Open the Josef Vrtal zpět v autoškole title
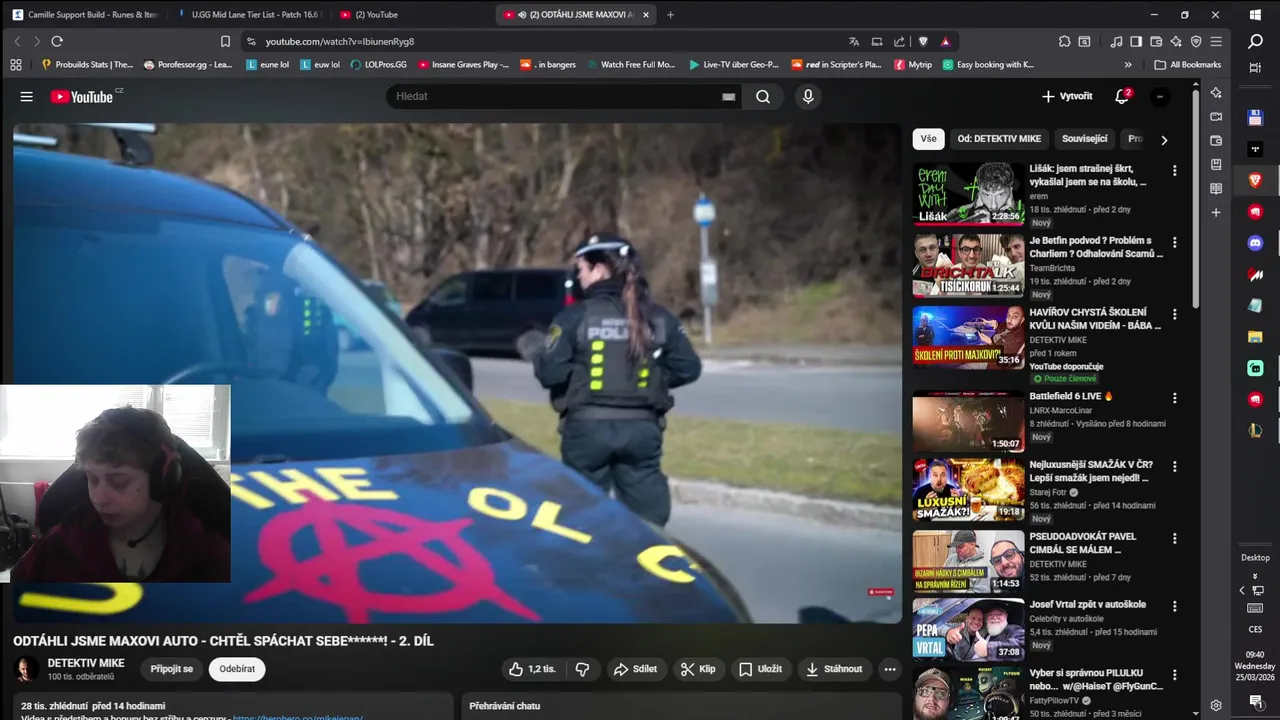 click(1088, 604)
